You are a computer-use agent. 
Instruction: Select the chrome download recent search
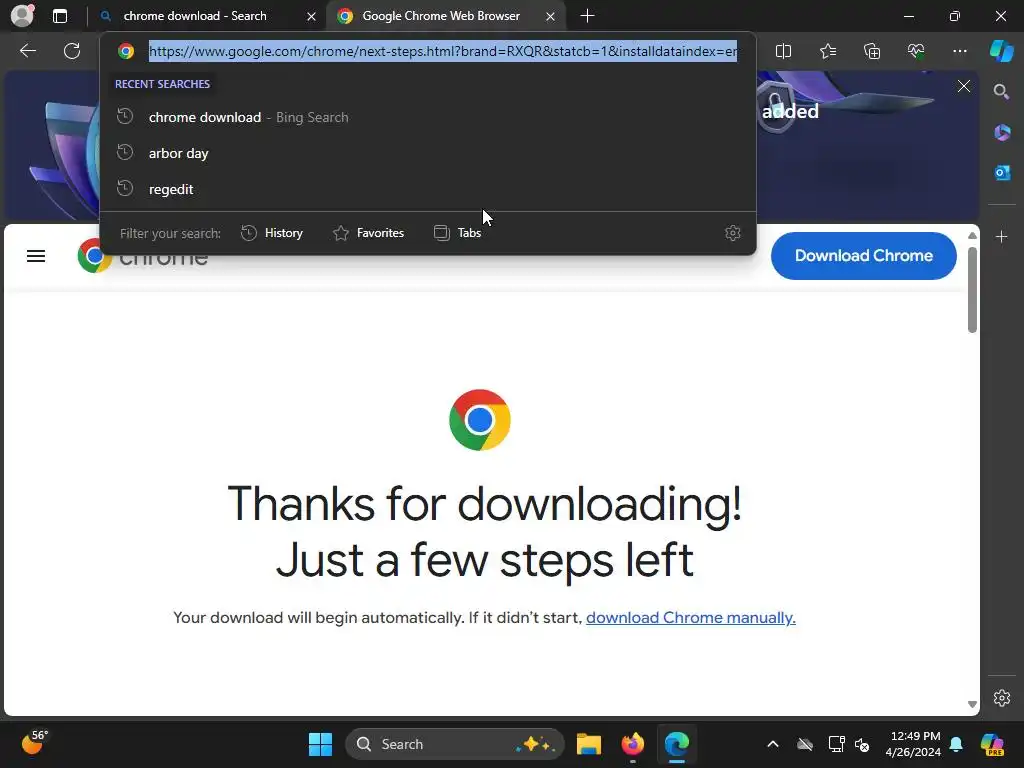pos(428,118)
